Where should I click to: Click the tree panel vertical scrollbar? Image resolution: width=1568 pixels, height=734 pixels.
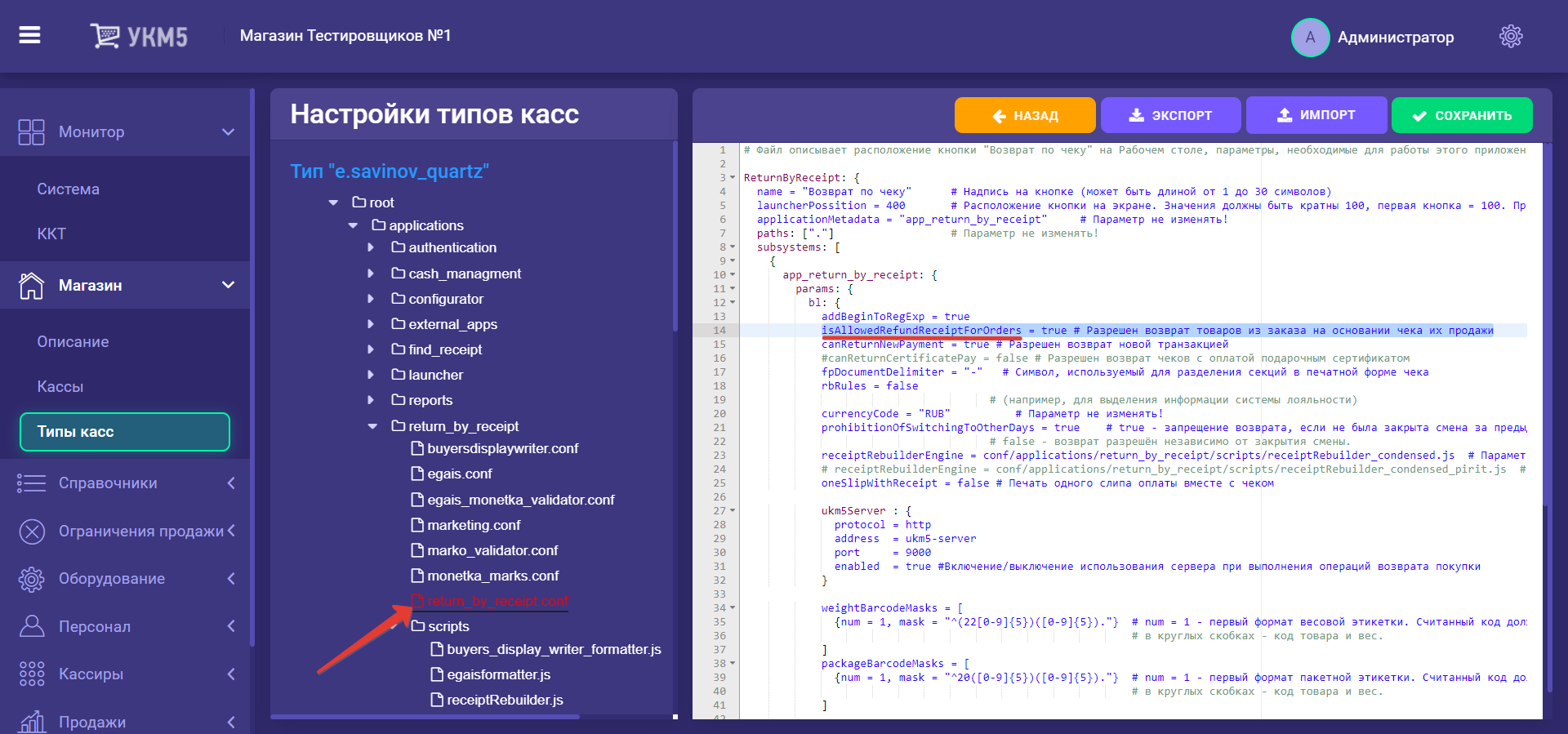point(675,237)
